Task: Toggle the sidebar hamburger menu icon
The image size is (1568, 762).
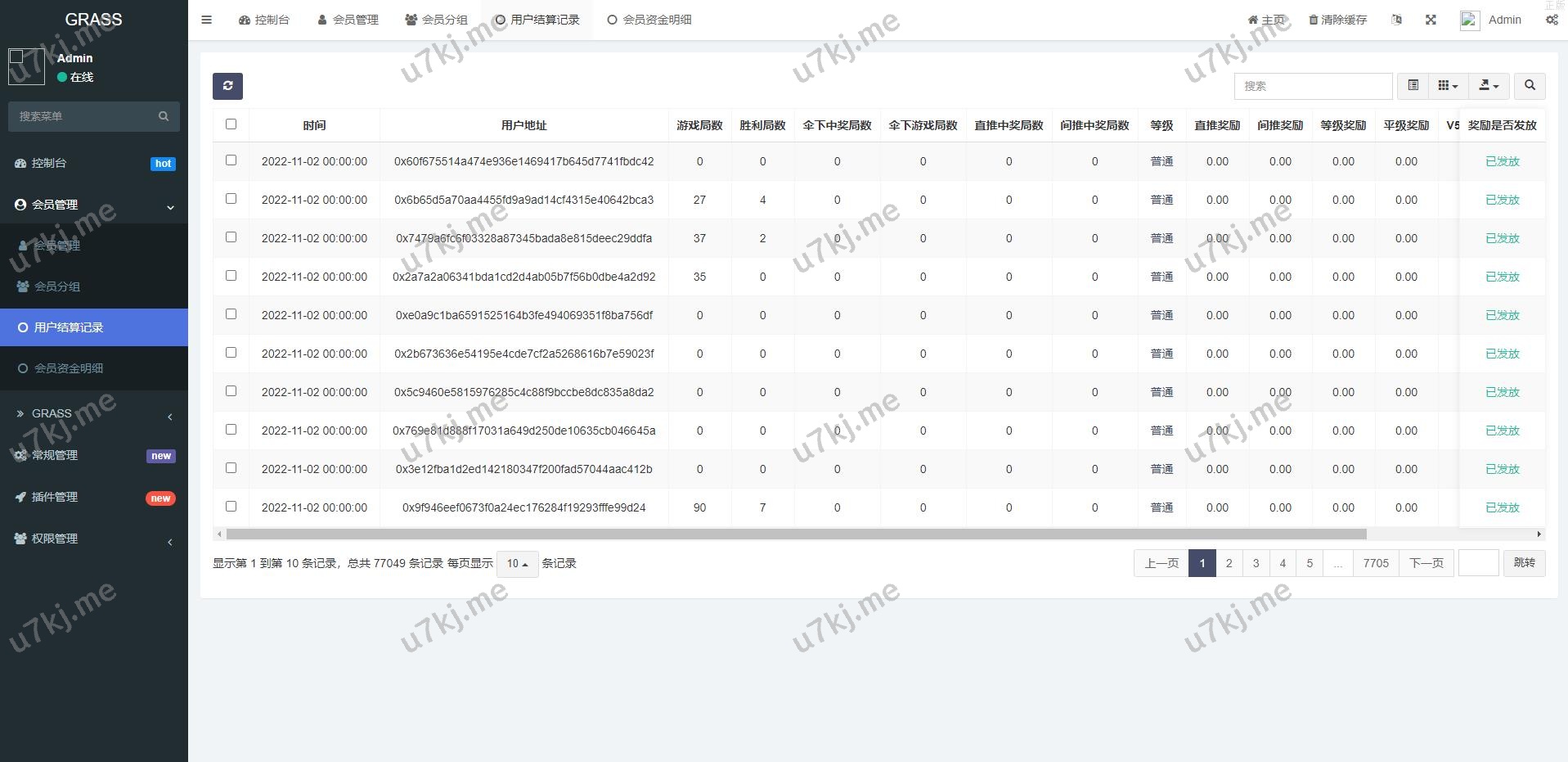Action: pos(207,20)
